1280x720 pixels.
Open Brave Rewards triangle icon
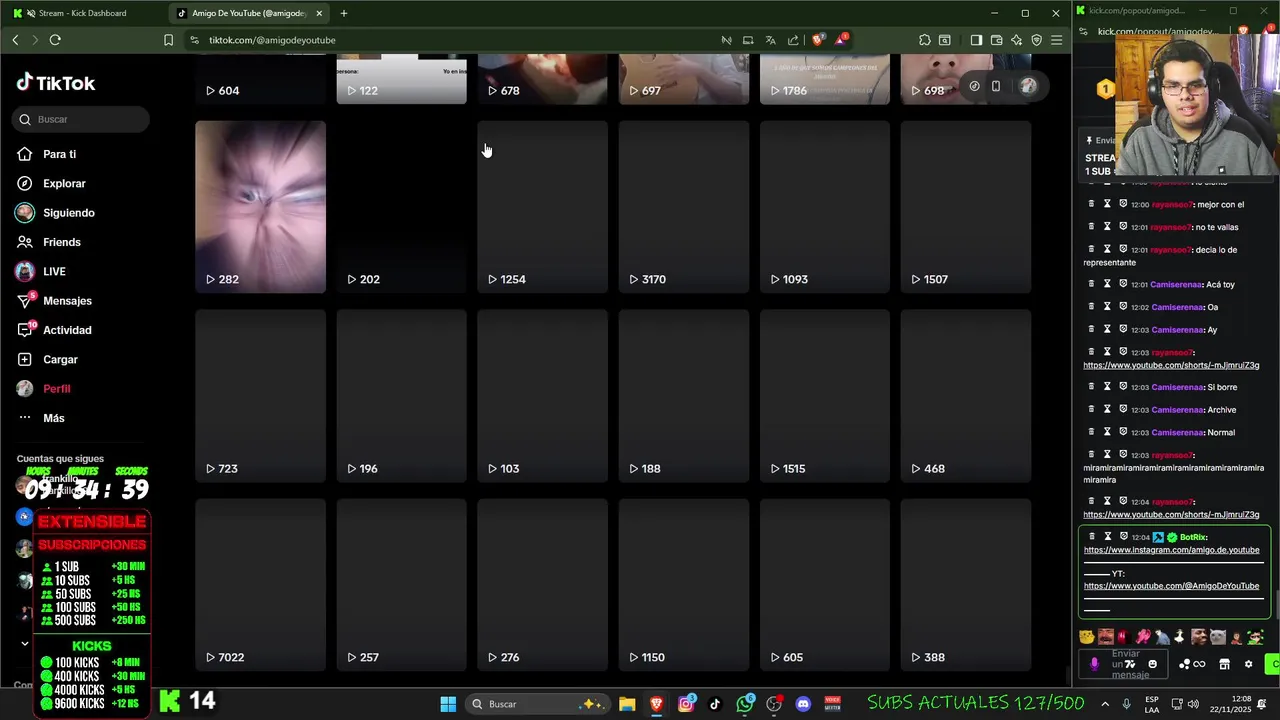coord(842,40)
